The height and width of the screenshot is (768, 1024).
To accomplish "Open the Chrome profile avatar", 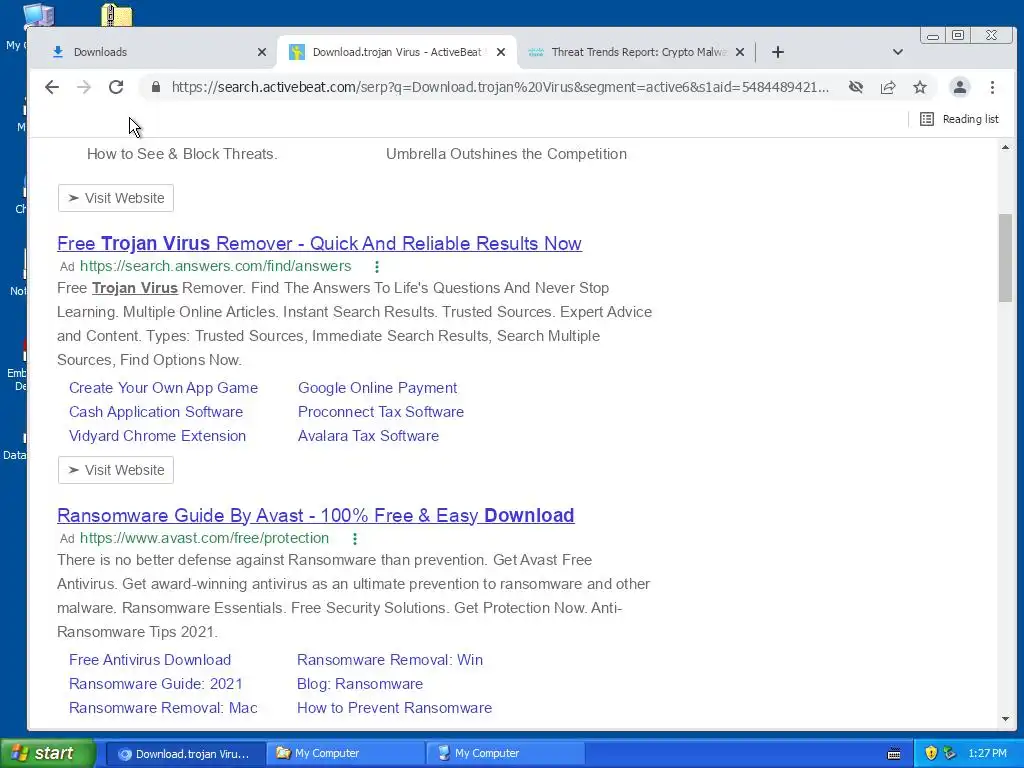I will (x=959, y=87).
